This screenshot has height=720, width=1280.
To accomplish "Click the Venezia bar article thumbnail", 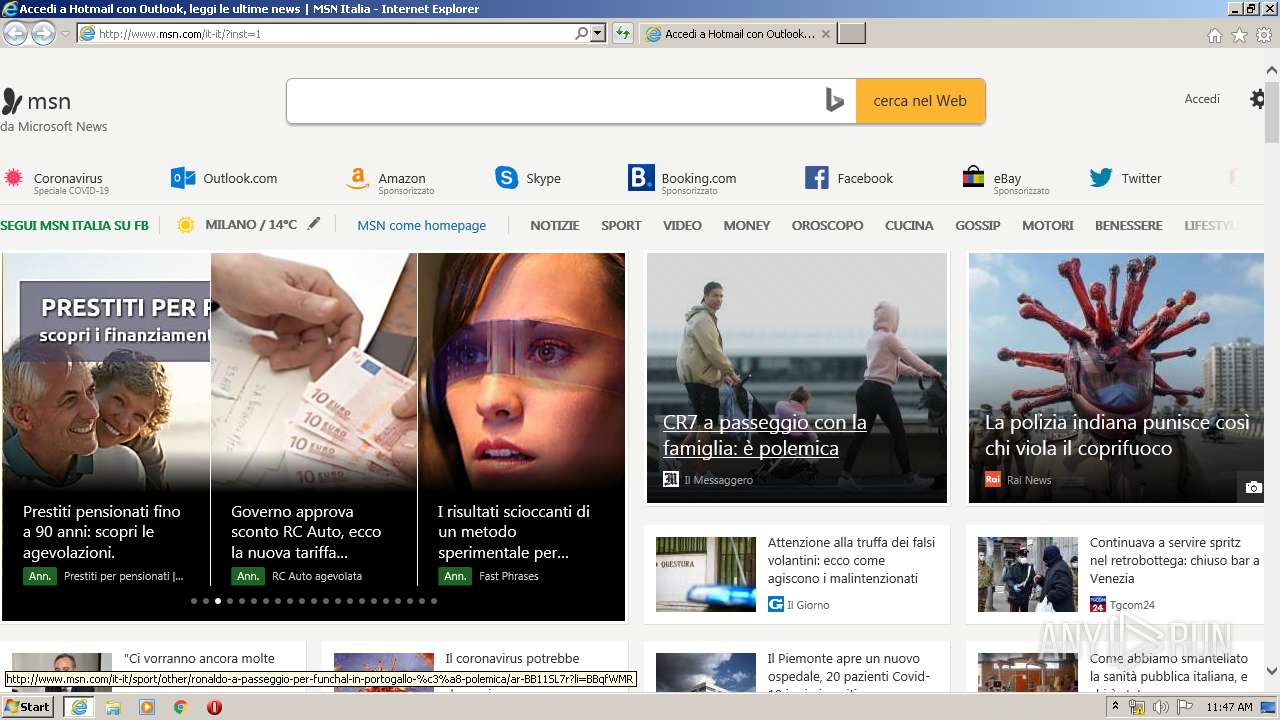I will point(1028,574).
